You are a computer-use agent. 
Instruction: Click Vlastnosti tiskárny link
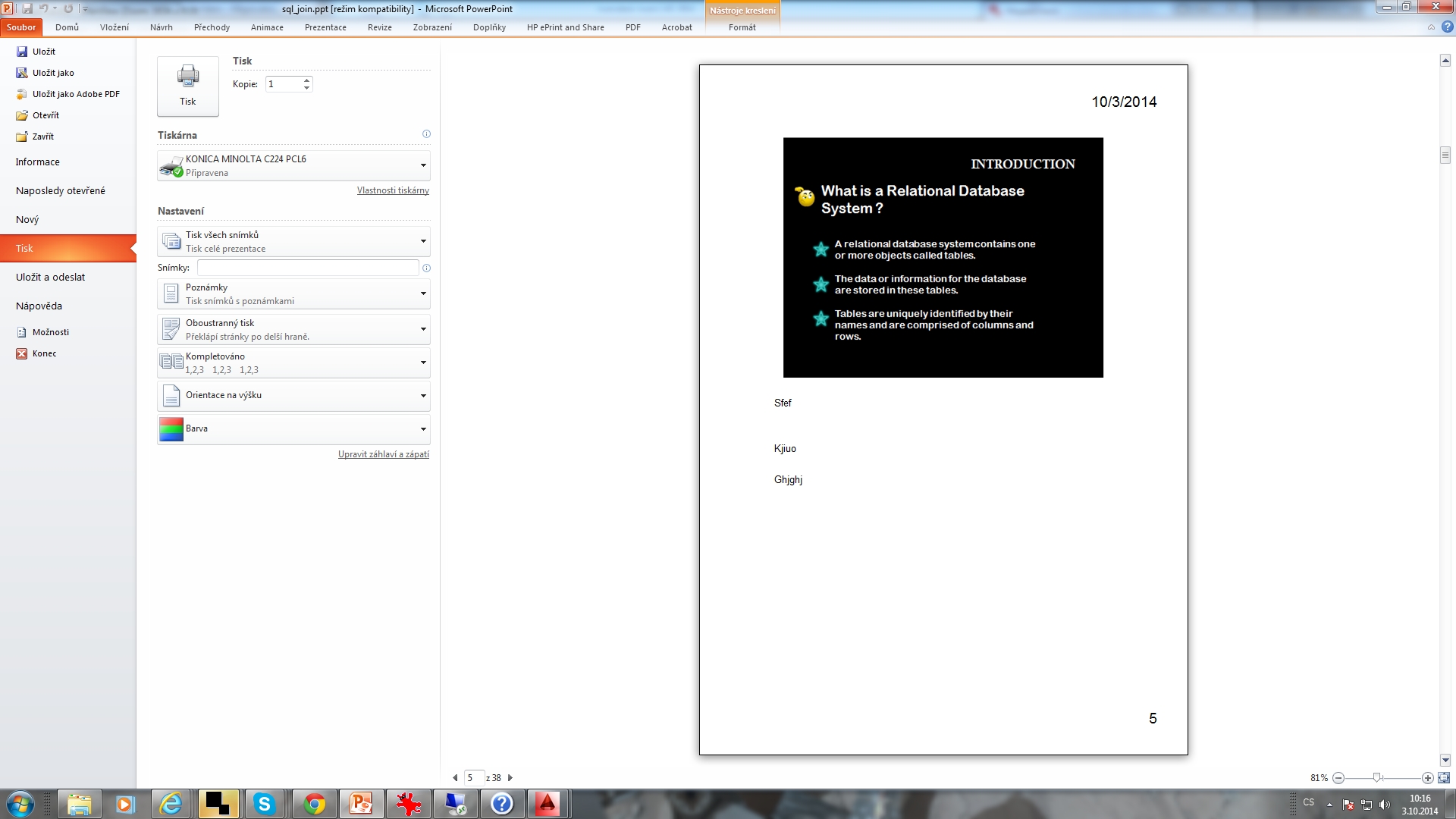[393, 190]
